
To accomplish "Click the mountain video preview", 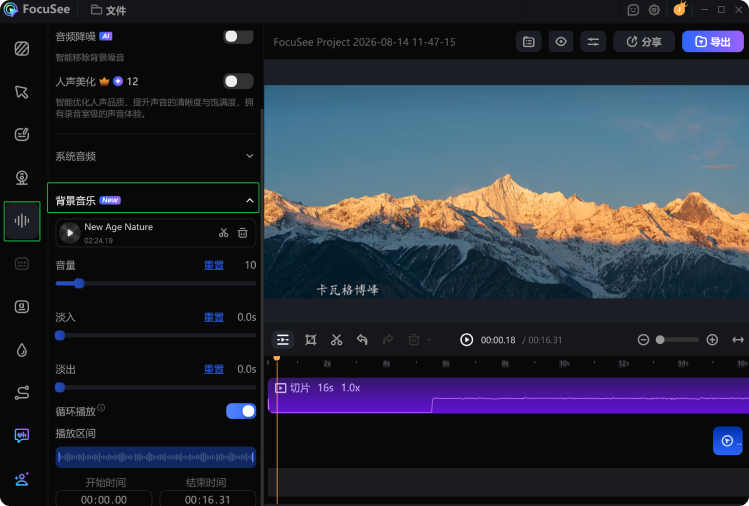I will click(x=506, y=192).
